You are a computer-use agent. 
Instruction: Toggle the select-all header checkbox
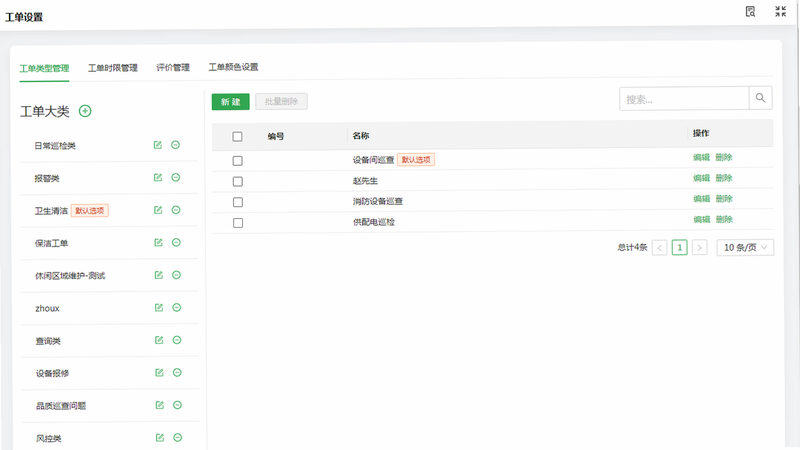[237, 137]
